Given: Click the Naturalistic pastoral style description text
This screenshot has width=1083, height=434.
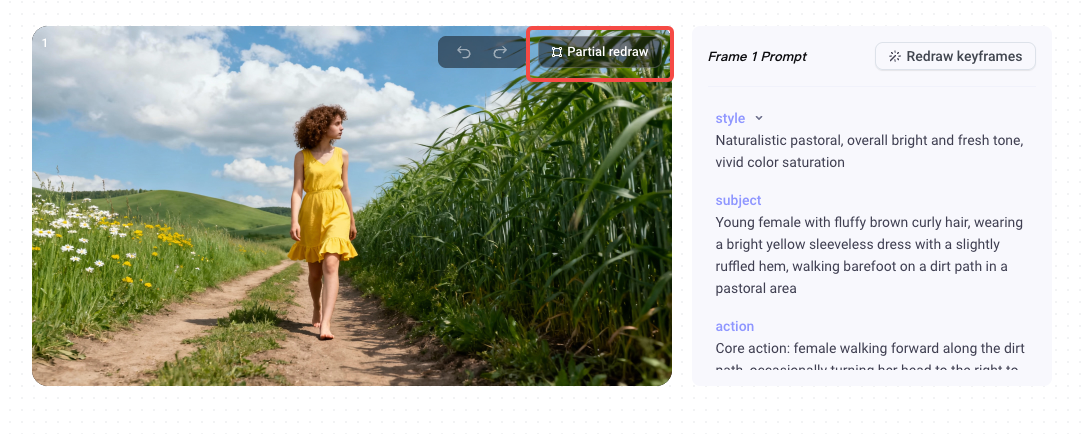Looking at the screenshot, I should (870, 151).
